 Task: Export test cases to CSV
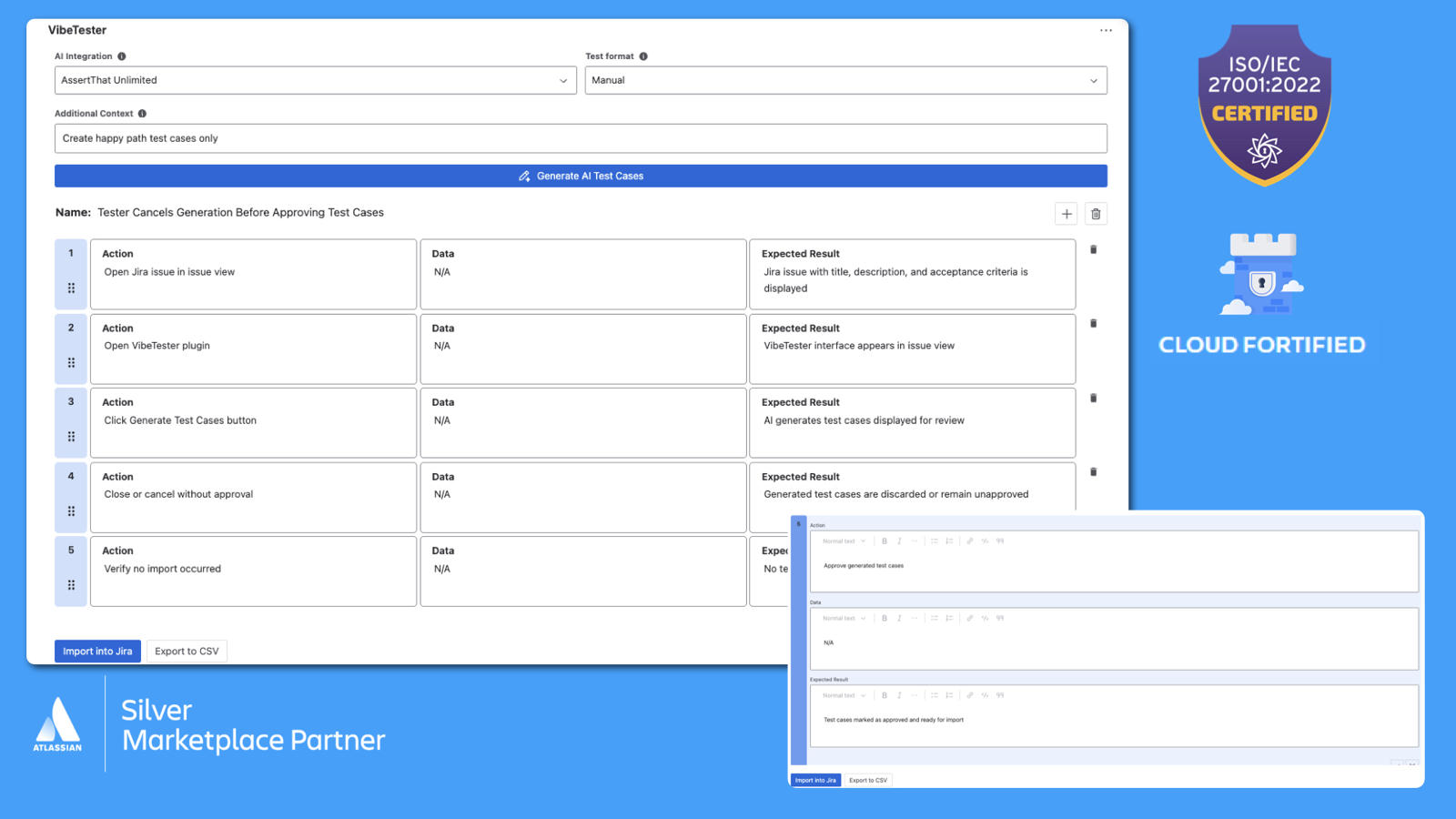[187, 651]
